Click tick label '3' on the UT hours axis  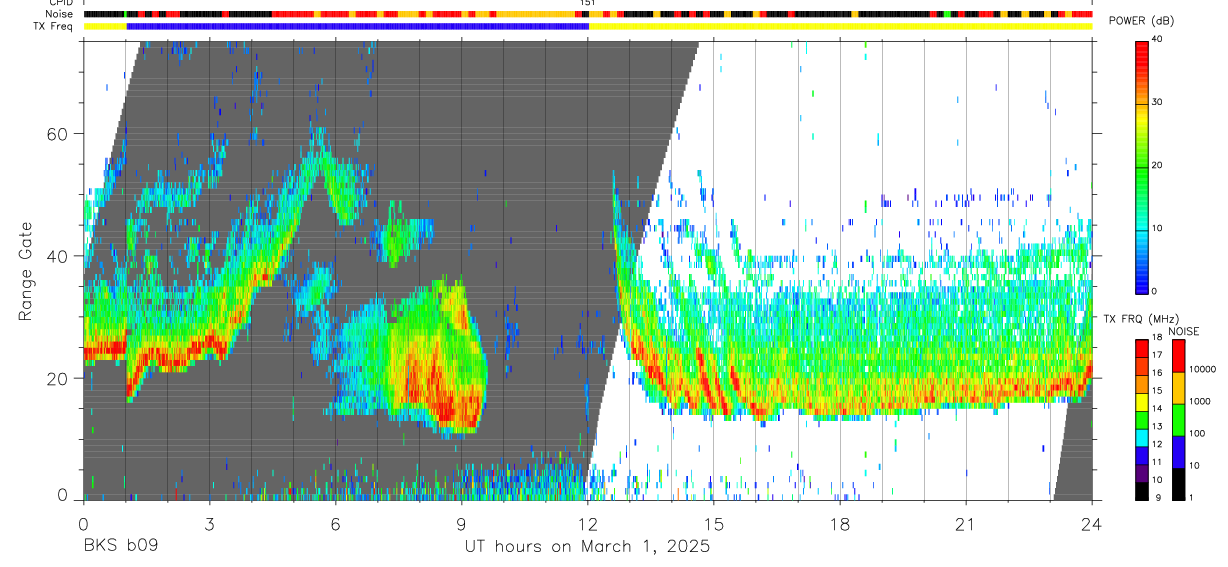point(209,524)
